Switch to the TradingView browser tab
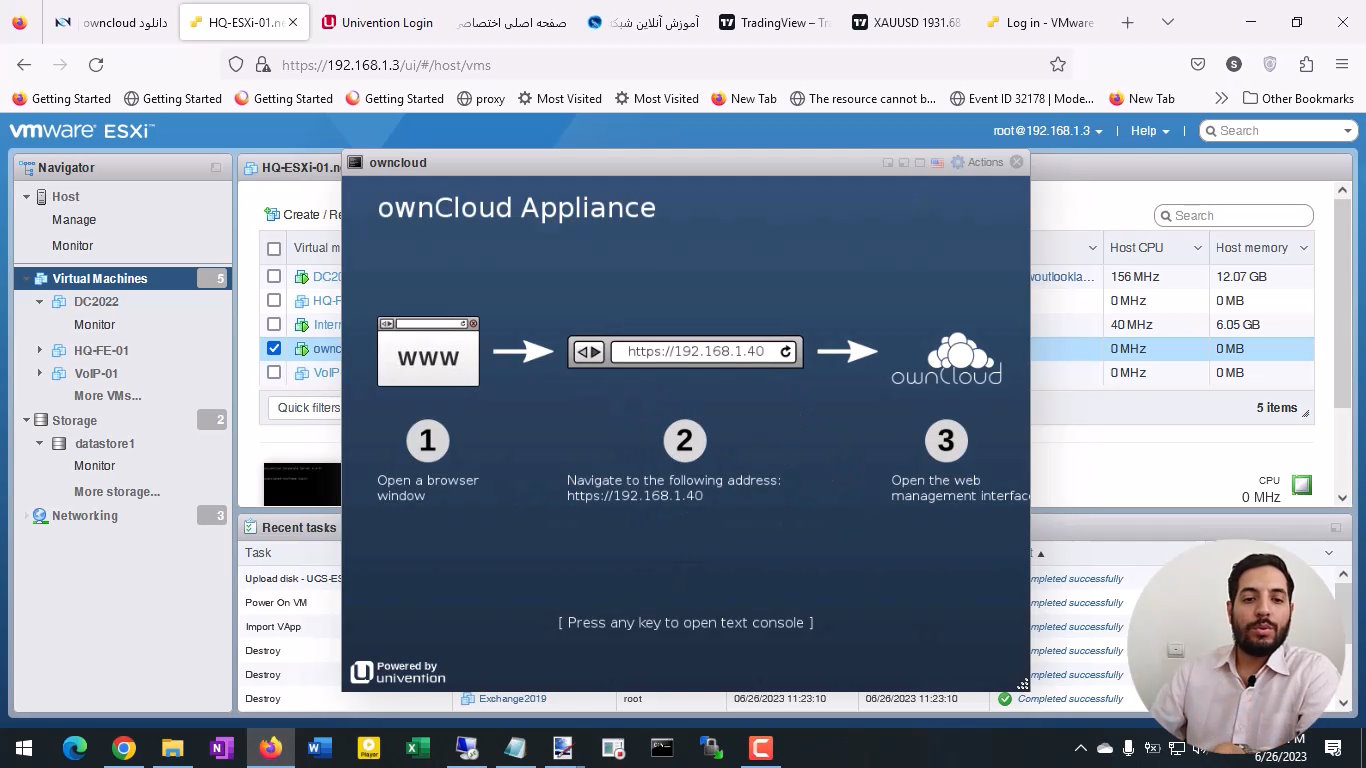Screen dimensions: 1366x768 coord(776,22)
